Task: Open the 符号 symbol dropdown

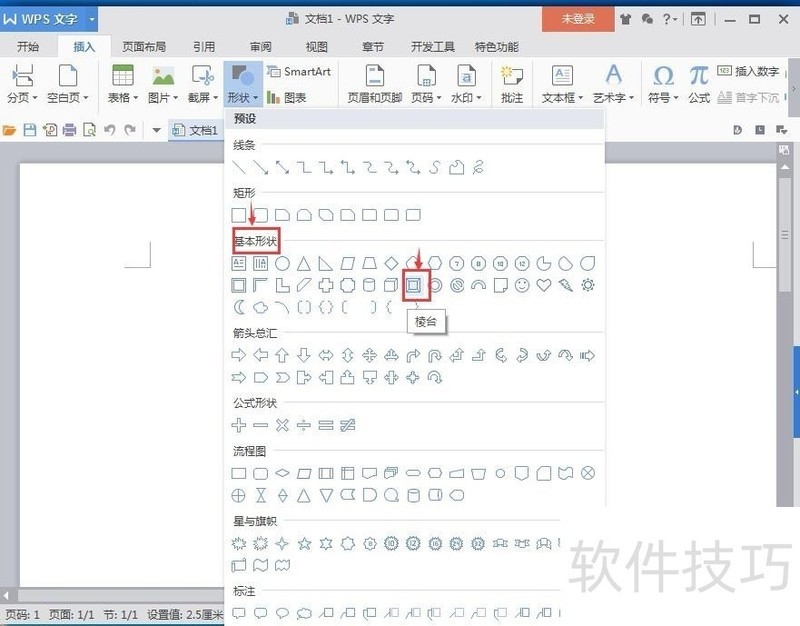Action: click(x=663, y=83)
